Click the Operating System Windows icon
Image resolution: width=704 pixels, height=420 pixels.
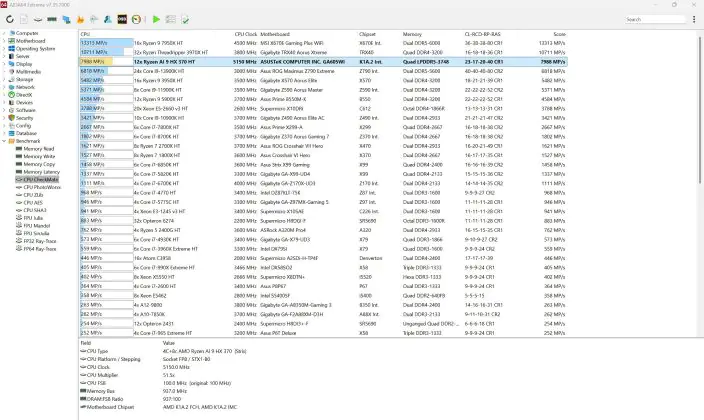pyautogui.click(x=12, y=49)
